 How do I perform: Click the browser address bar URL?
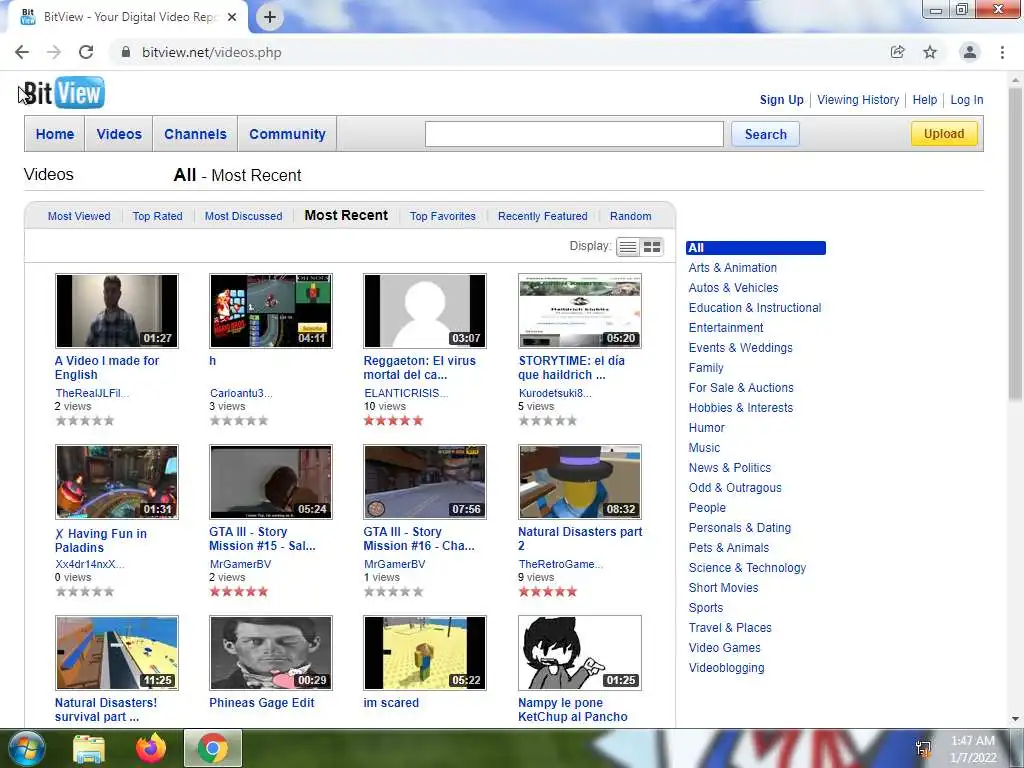pyautogui.click(x=212, y=52)
